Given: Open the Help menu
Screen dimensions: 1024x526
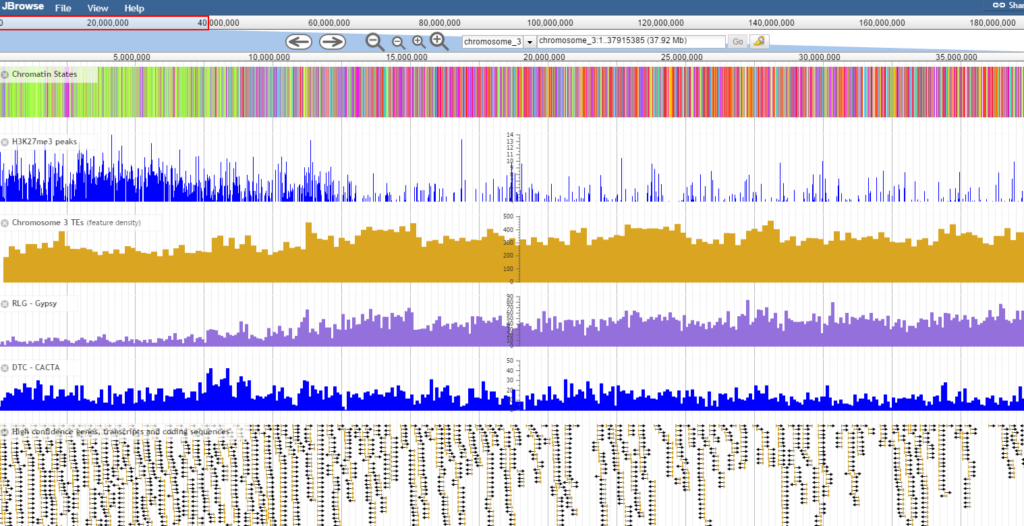Looking at the screenshot, I should [134, 8].
